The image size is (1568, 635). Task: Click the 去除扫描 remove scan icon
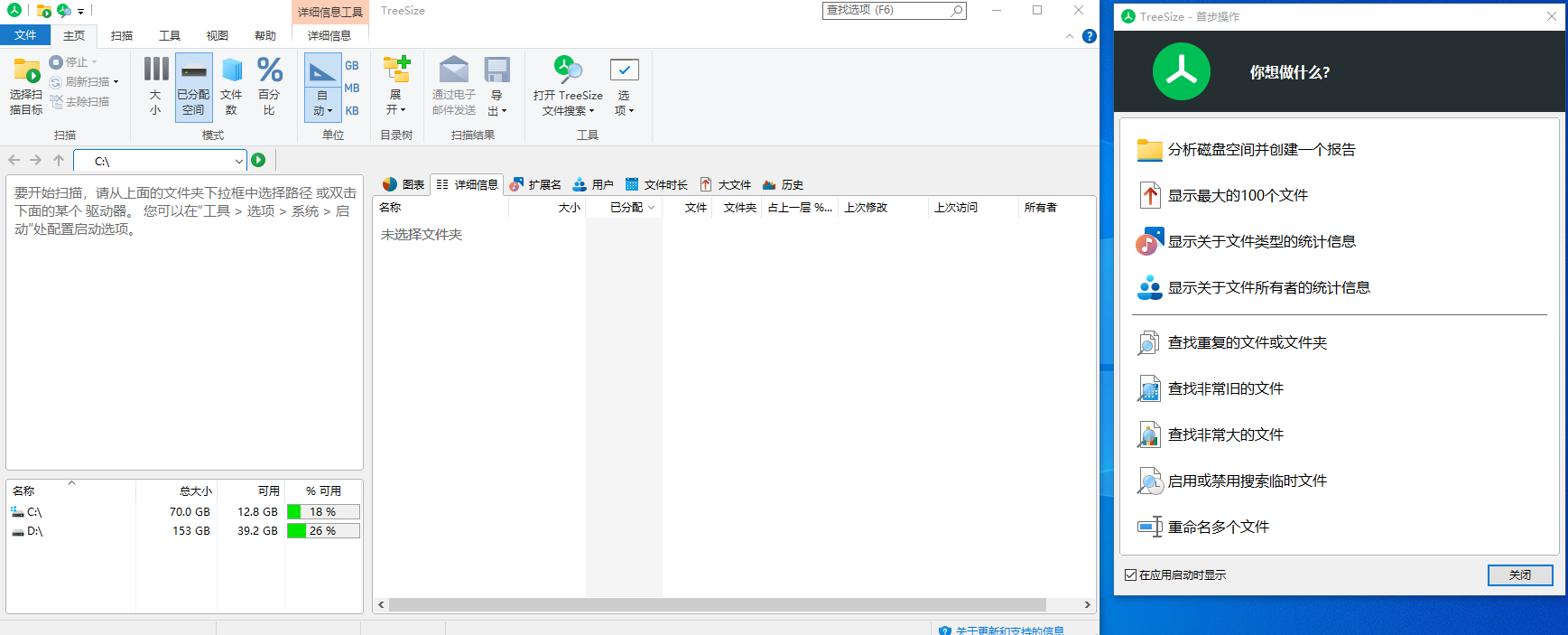coord(56,102)
